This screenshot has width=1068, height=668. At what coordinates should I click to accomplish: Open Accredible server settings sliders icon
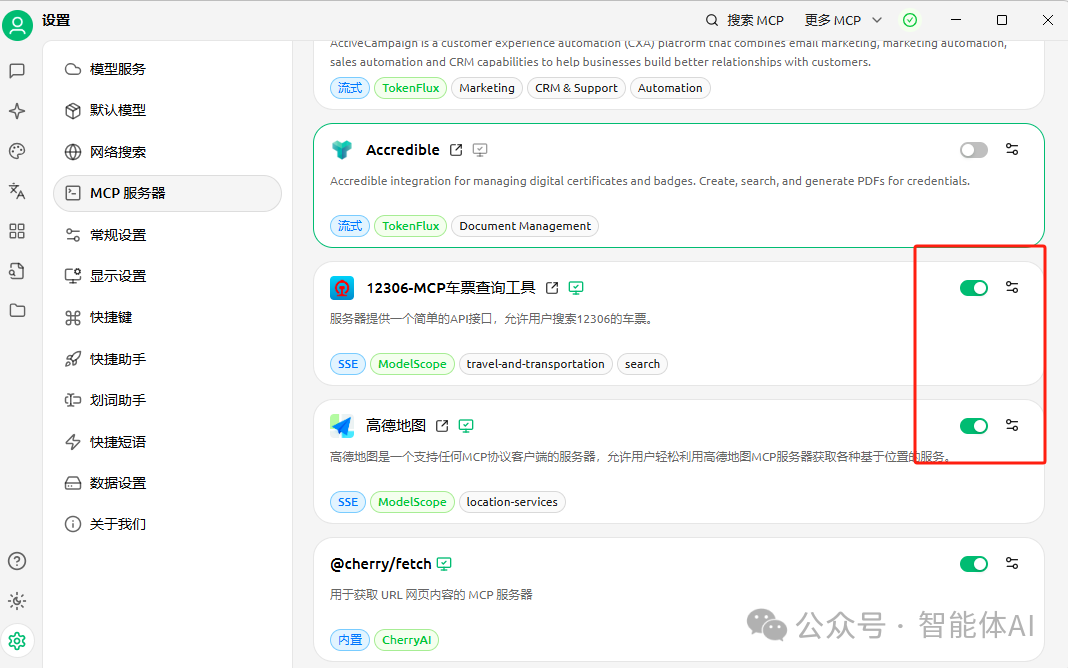[x=1012, y=149]
